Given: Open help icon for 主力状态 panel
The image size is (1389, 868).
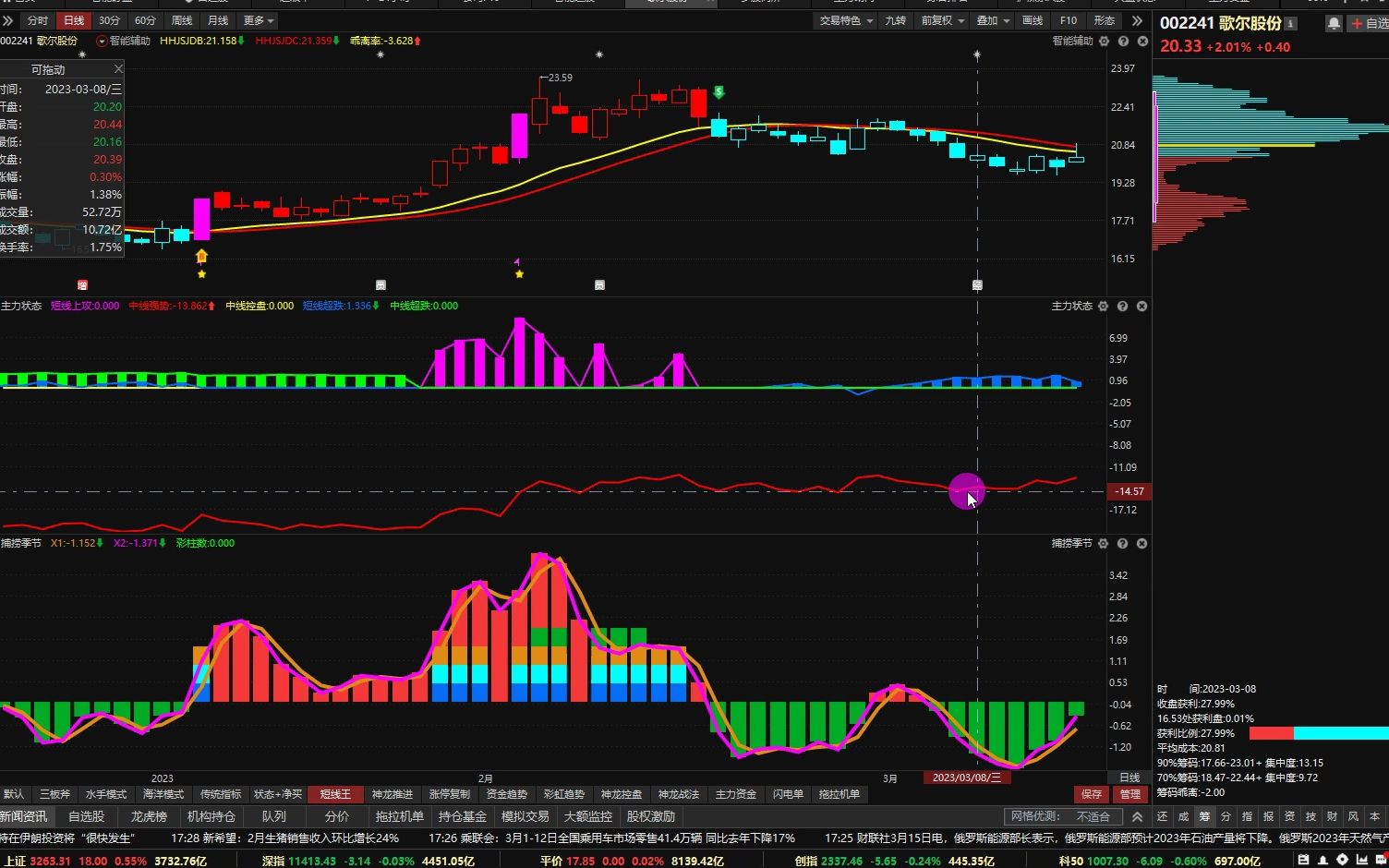Looking at the screenshot, I should [x=1122, y=307].
